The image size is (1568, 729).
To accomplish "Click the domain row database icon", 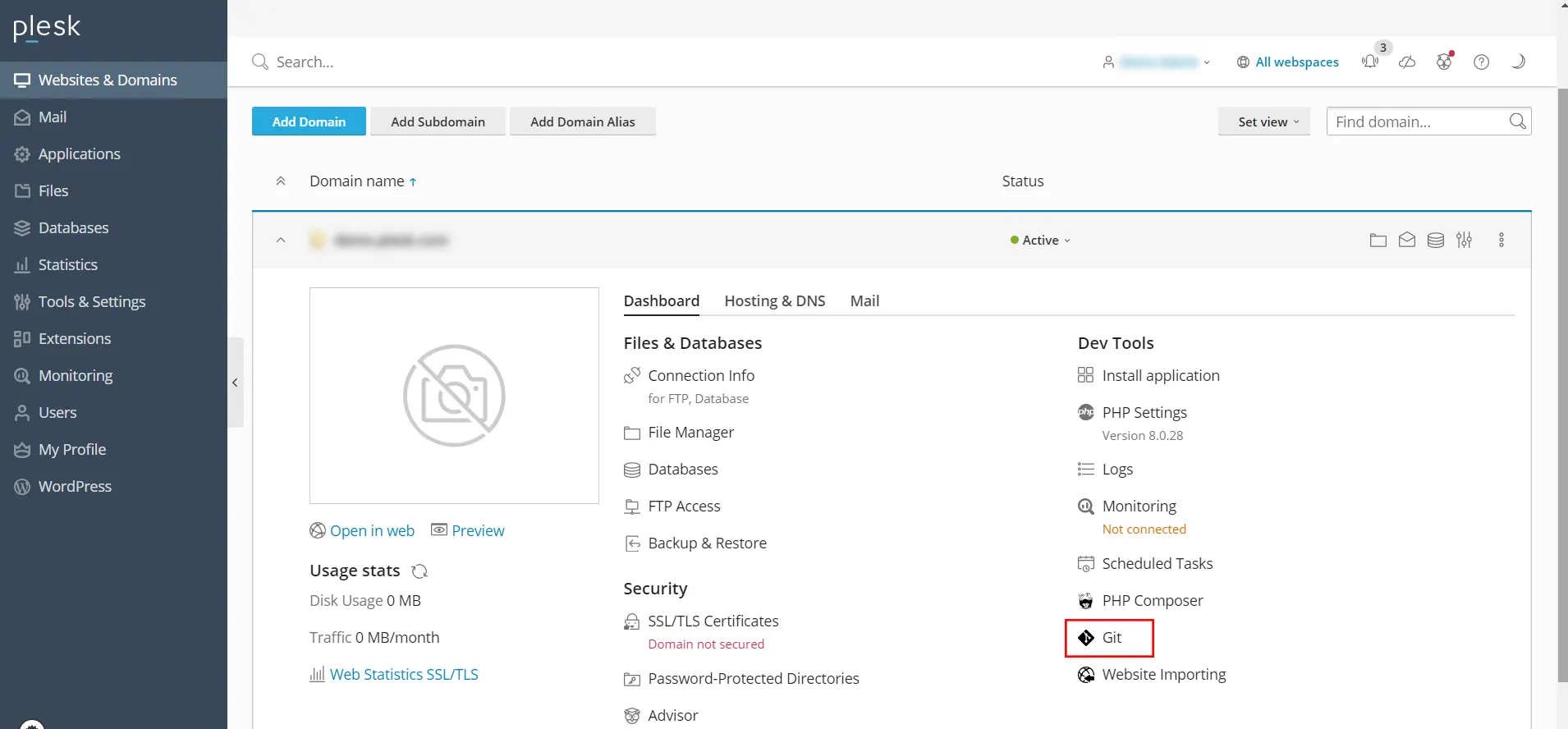I will point(1436,240).
